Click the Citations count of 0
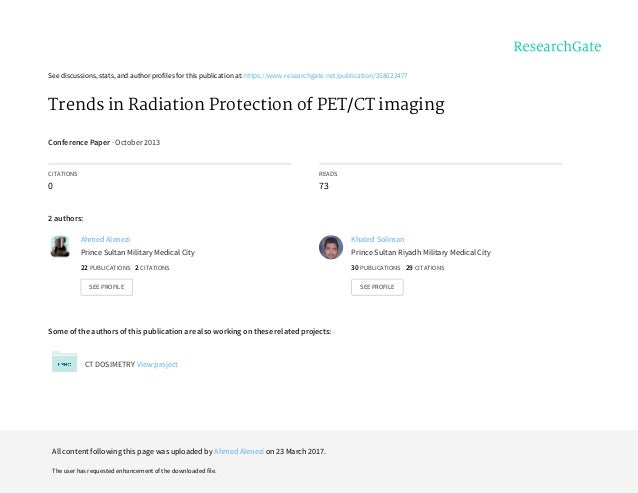 (x=50, y=186)
